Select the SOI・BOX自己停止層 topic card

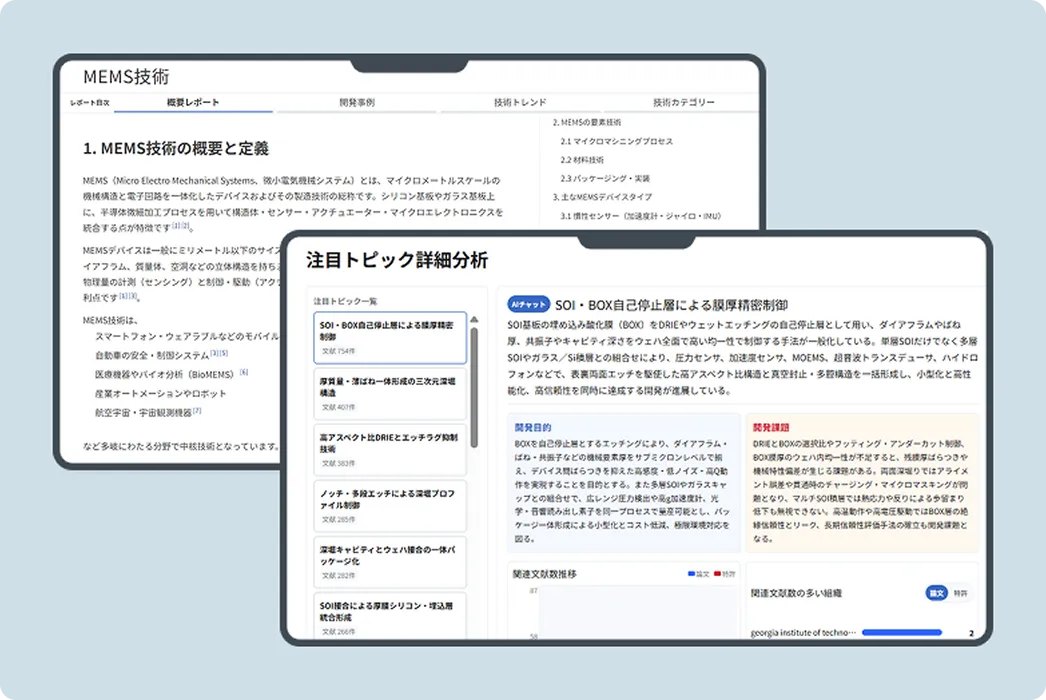tap(391, 339)
